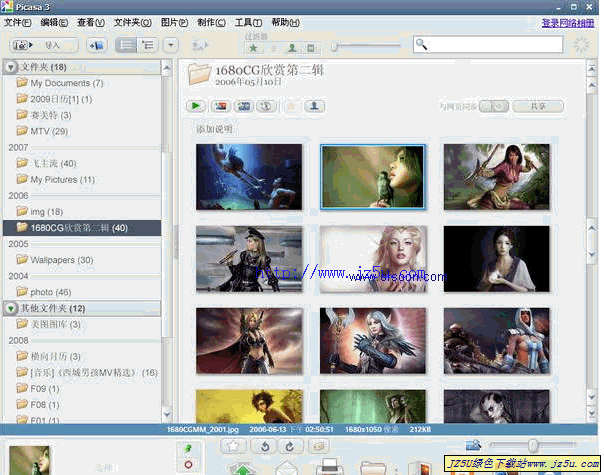This screenshot has width=604, height=475.
Task: Click the create gift CD icon
Action: (266, 106)
